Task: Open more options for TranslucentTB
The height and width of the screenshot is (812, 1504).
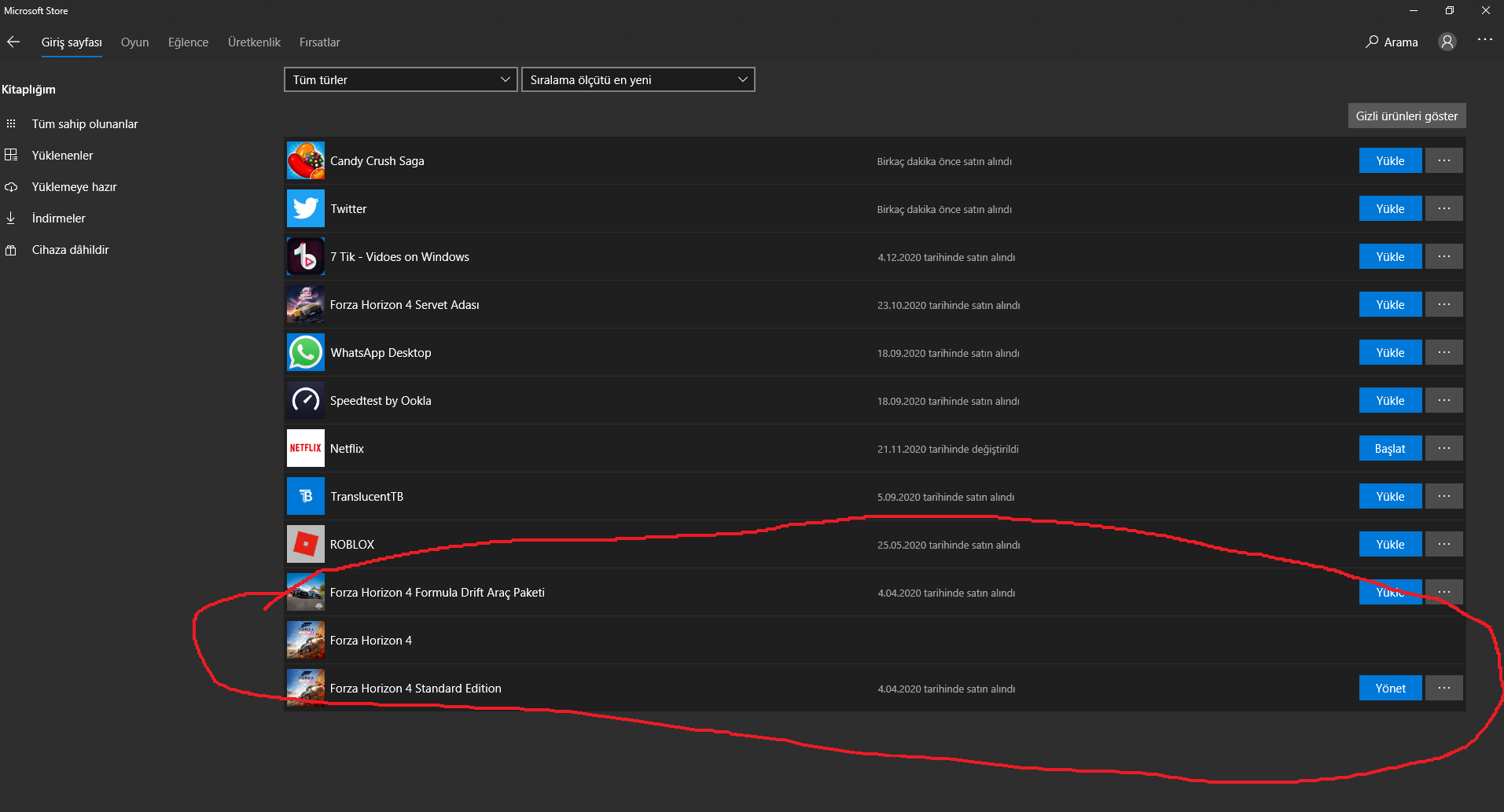Action: [1444, 497]
